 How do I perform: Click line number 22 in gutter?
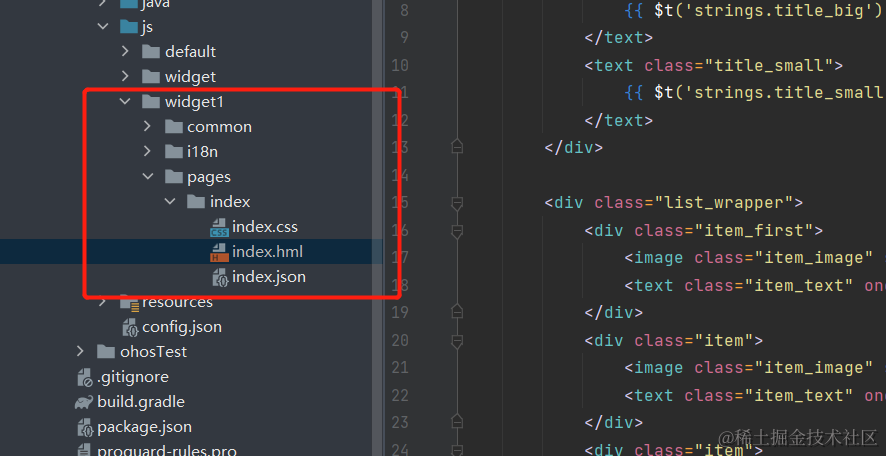pyautogui.click(x=399, y=395)
